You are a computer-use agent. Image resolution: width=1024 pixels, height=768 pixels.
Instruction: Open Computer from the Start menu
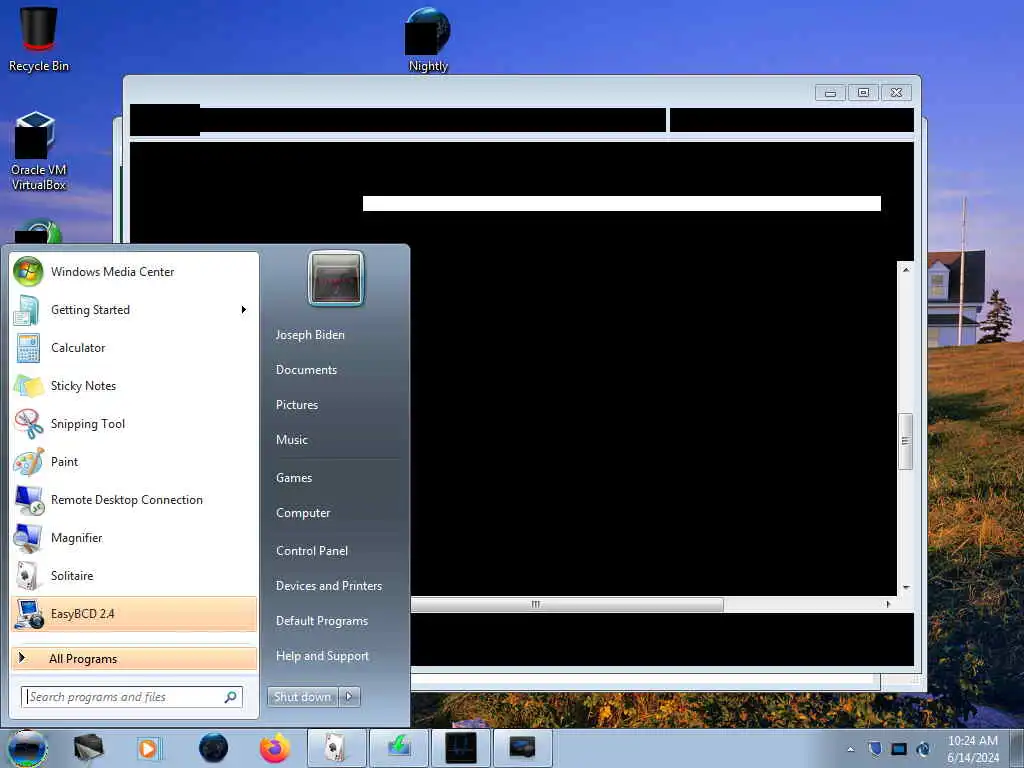[303, 513]
